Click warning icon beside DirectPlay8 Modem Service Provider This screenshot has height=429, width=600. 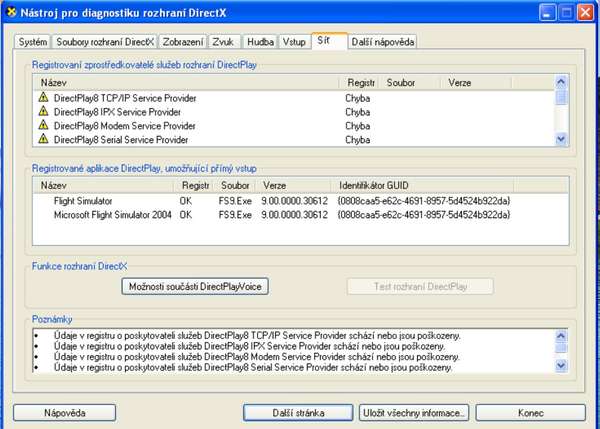tap(44, 125)
